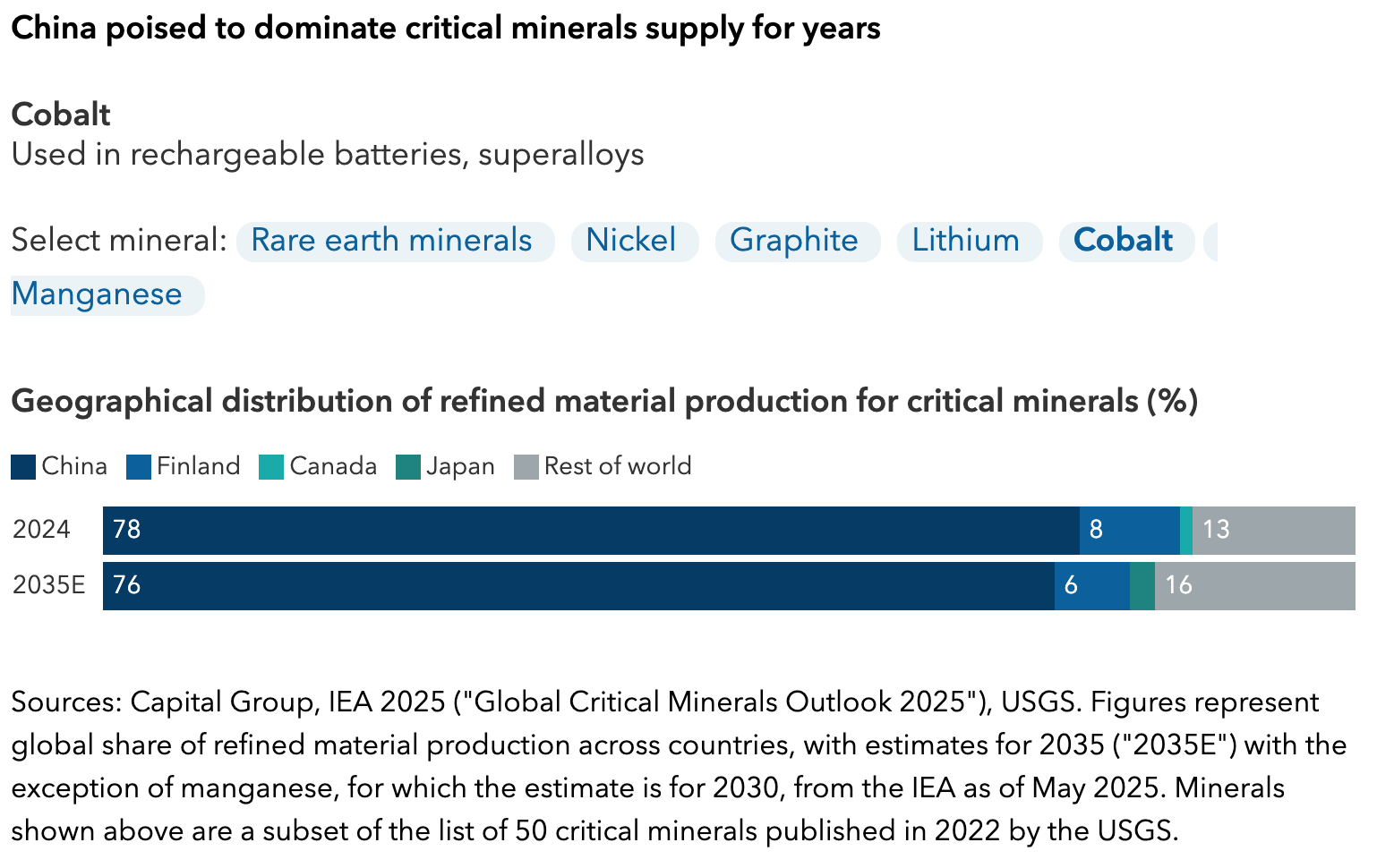1377x868 pixels.
Task: Click the partially hidden tab after Cobalt
Action: tap(1210, 241)
